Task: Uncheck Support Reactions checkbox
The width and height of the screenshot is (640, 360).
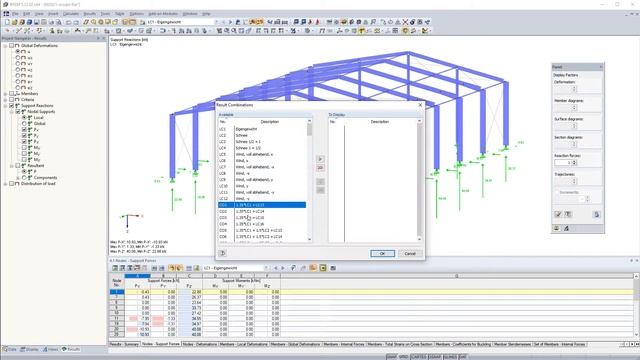Action: pos(11,106)
